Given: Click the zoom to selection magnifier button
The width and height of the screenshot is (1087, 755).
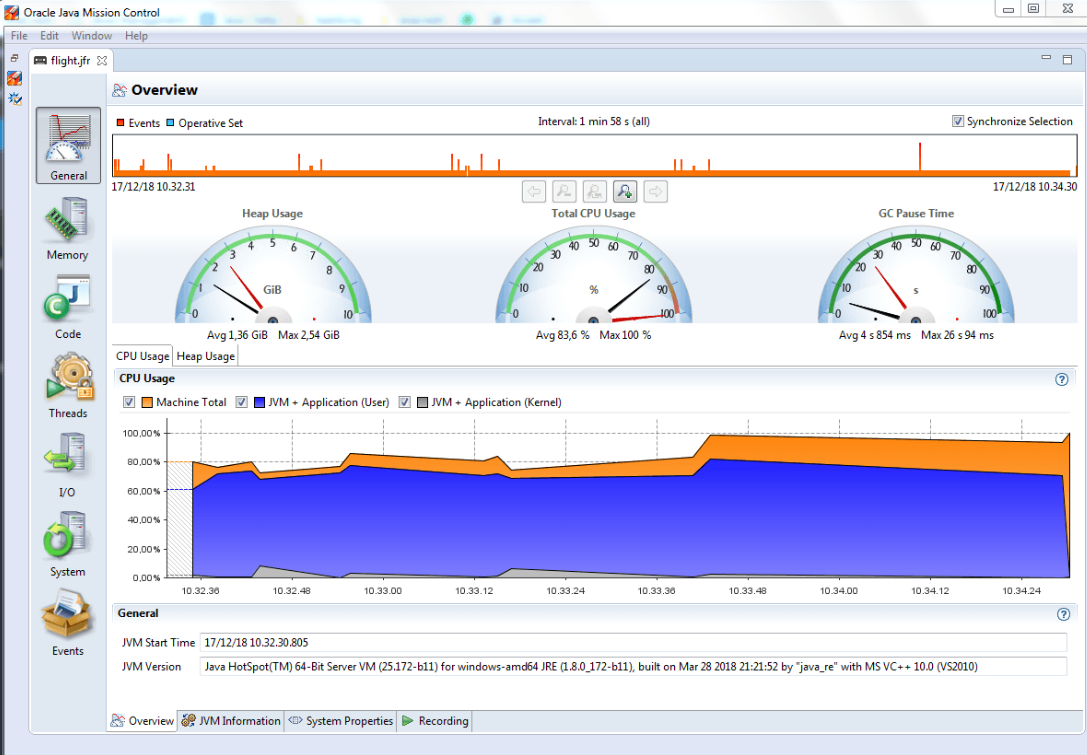Looking at the screenshot, I should [595, 191].
